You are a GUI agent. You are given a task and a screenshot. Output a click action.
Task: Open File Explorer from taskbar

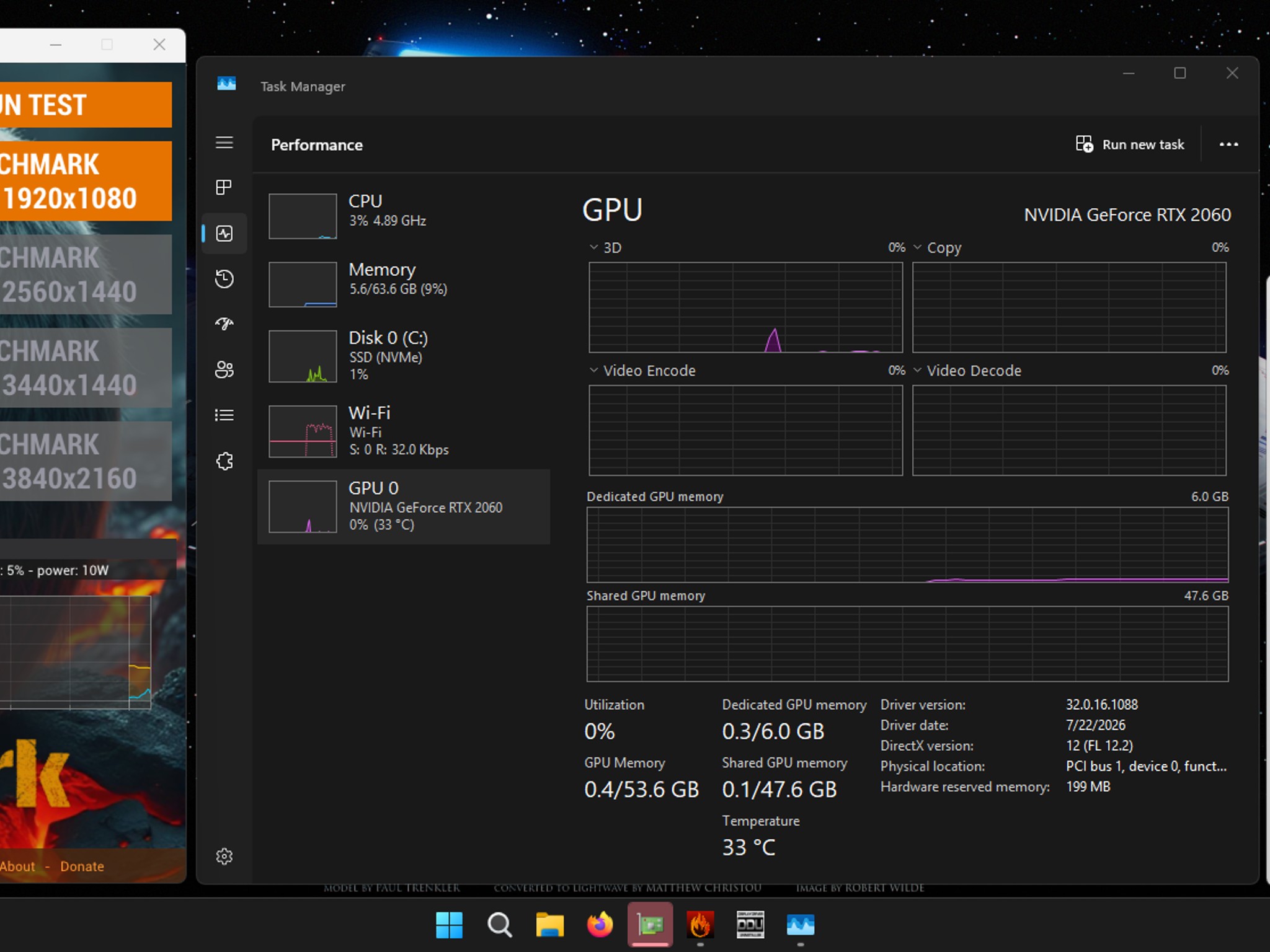pyautogui.click(x=549, y=925)
